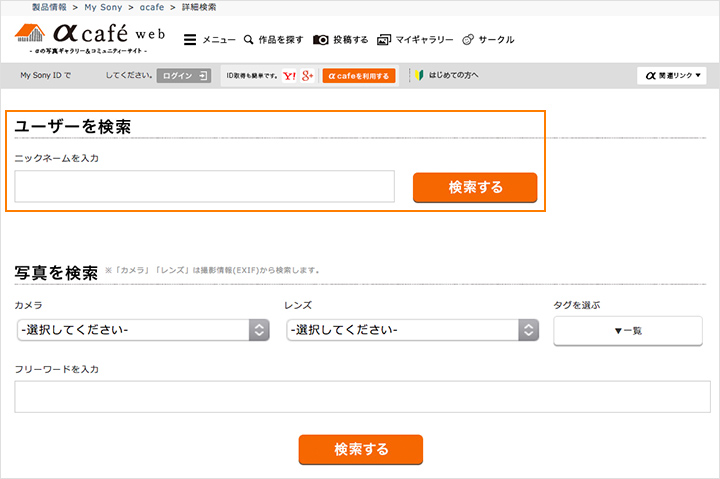Screen dimensions: 720x479
Task: Click the 作品を探す magnifier icon
Action: tap(248, 39)
